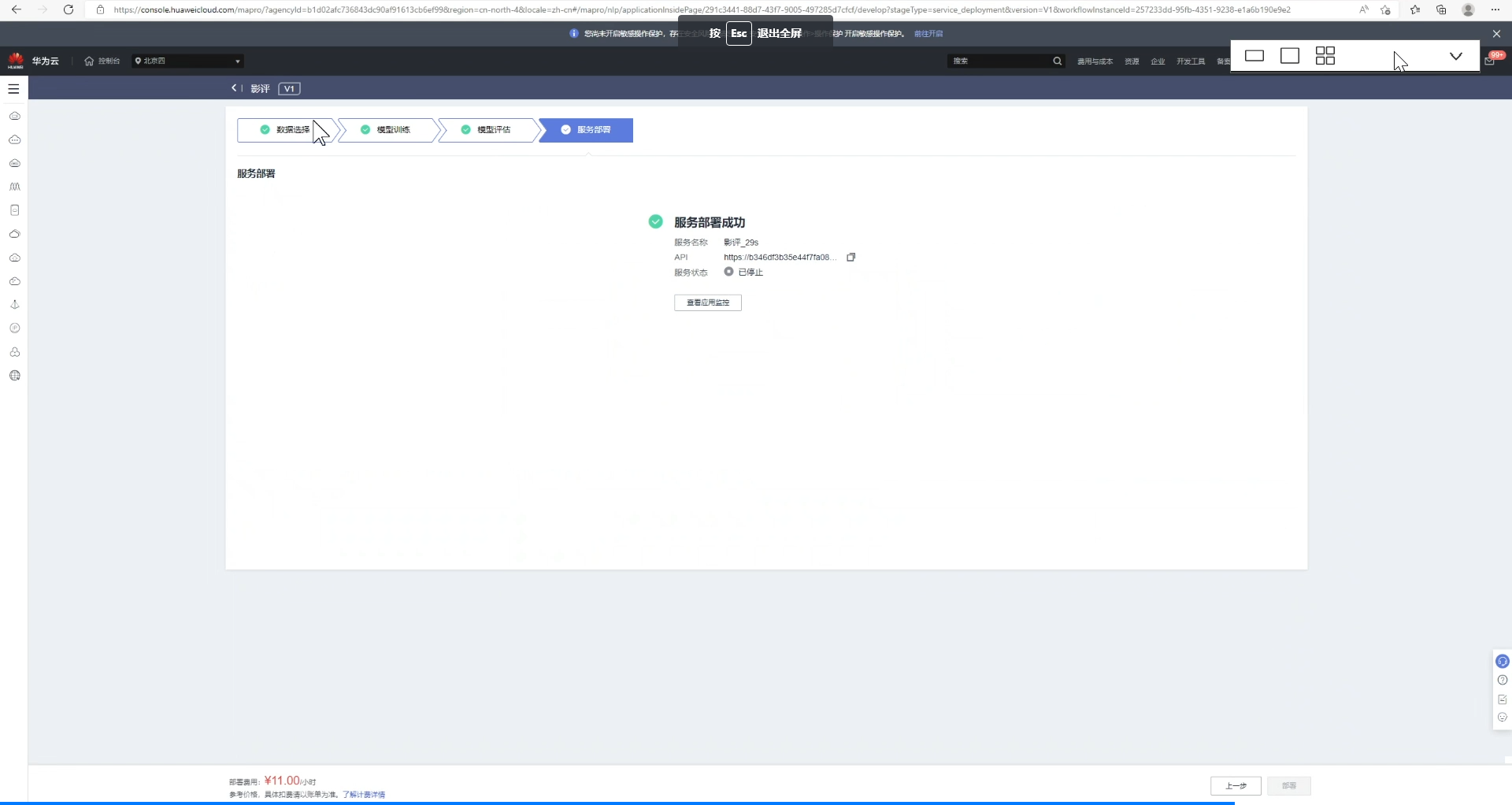Click the cloud upload icon in the sidebar
1512x805 pixels.
pyautogui.click(x=14, y=258)
